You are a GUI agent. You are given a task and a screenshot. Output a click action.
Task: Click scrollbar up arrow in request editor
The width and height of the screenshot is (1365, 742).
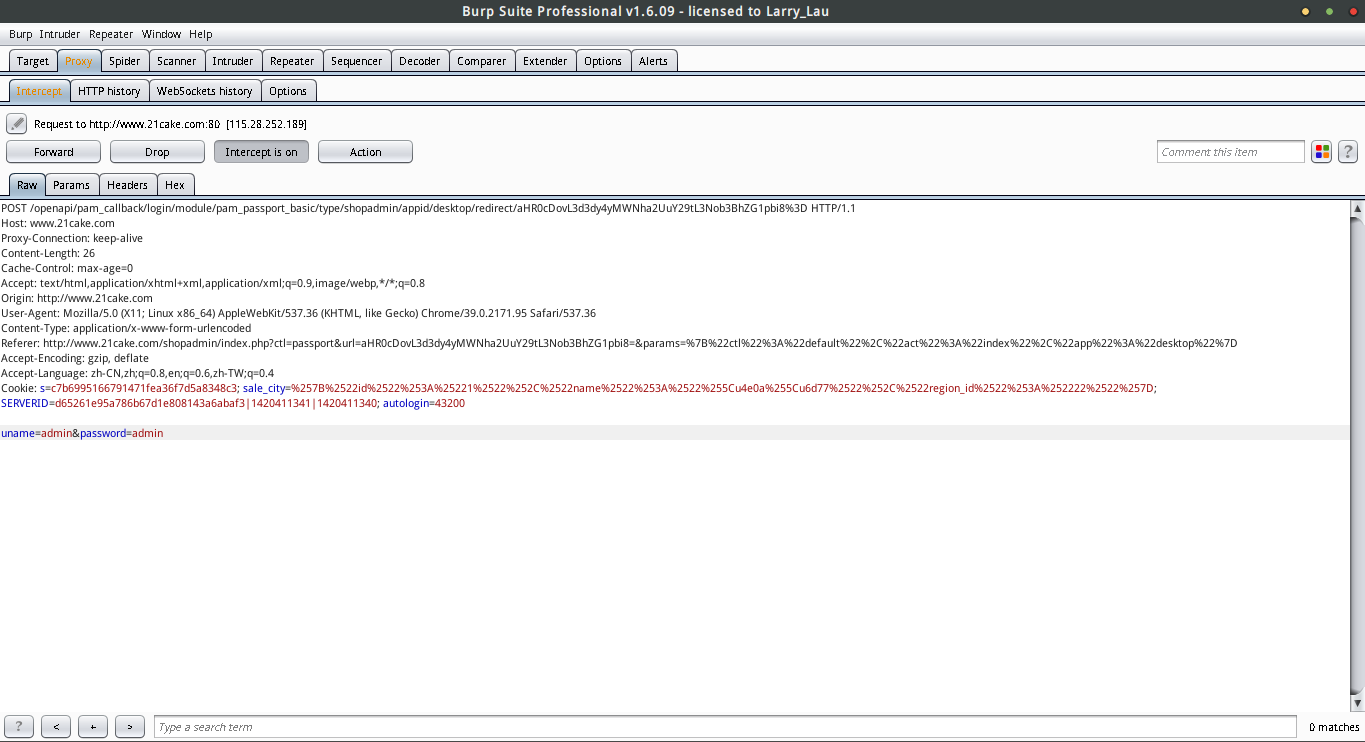click(x=1357, y=207)
